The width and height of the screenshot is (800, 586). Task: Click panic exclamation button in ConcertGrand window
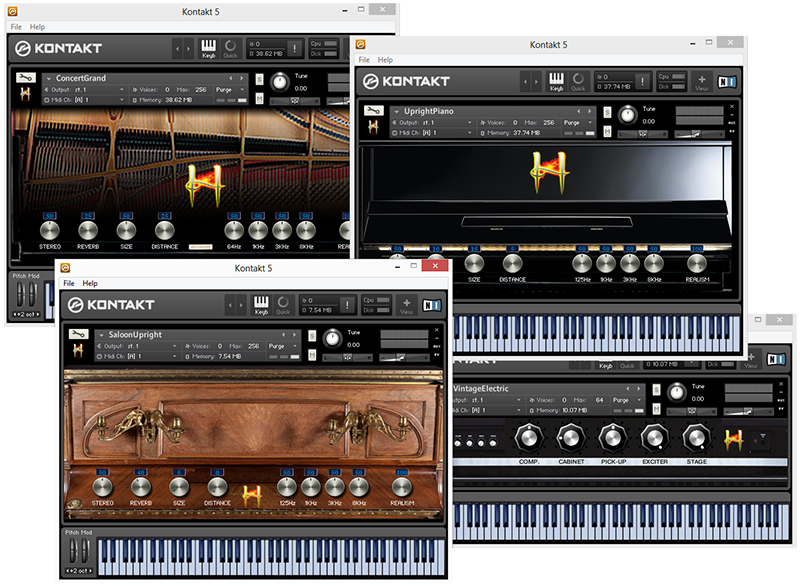[x=294, y=48]
